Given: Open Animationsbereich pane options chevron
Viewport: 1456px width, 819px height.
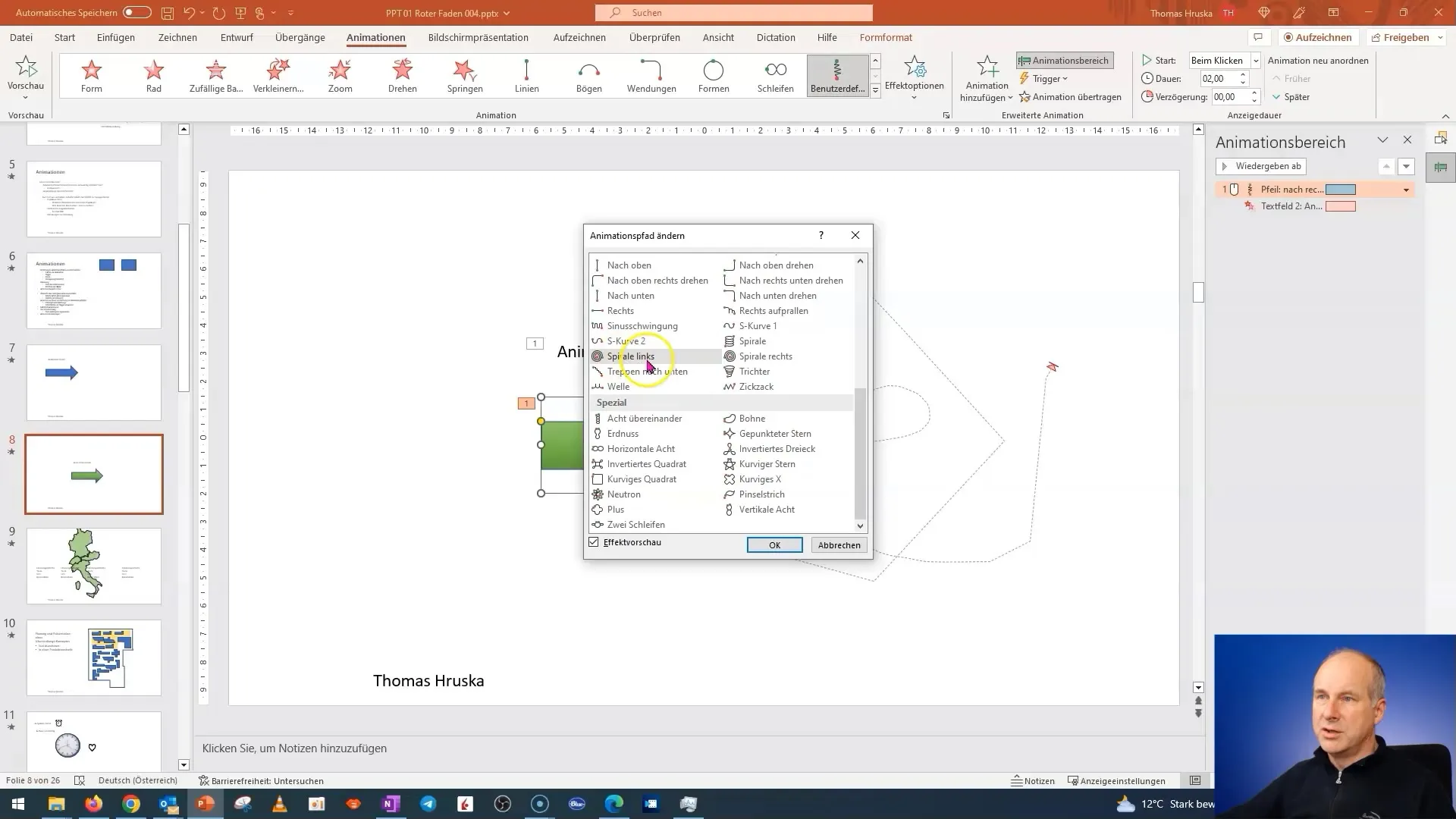Looking at the screenshot, I should coord(1382,140).
